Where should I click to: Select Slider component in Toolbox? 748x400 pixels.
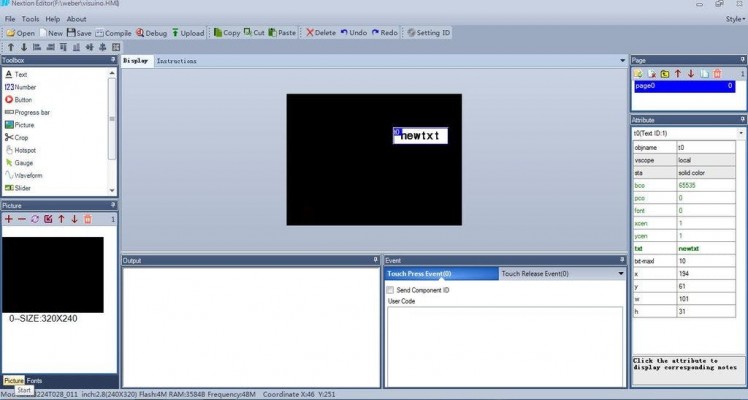click(17, 188)
